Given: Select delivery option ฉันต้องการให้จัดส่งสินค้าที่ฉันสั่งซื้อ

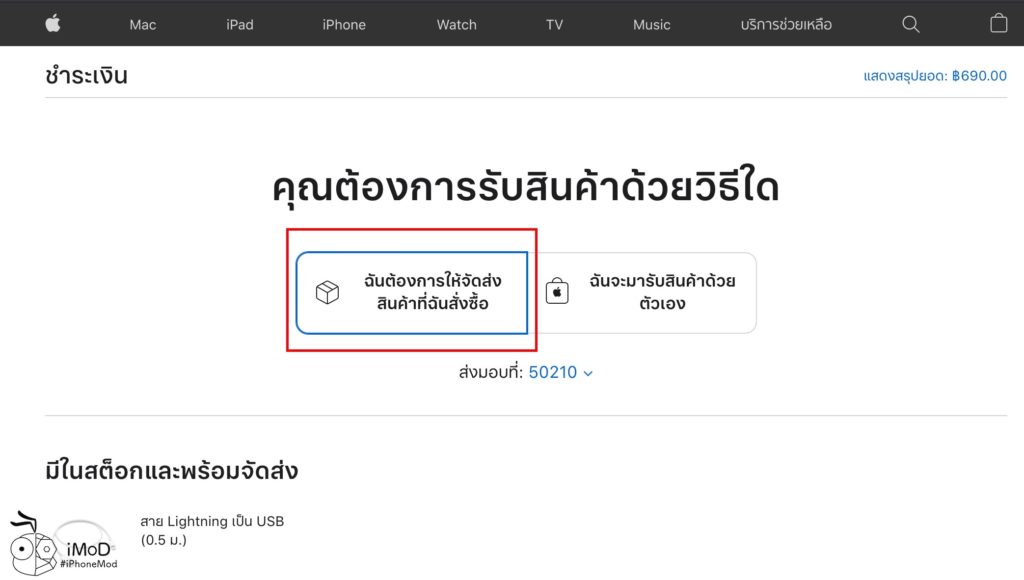Looking at the screenshot, I should click(x=412, y=292).
